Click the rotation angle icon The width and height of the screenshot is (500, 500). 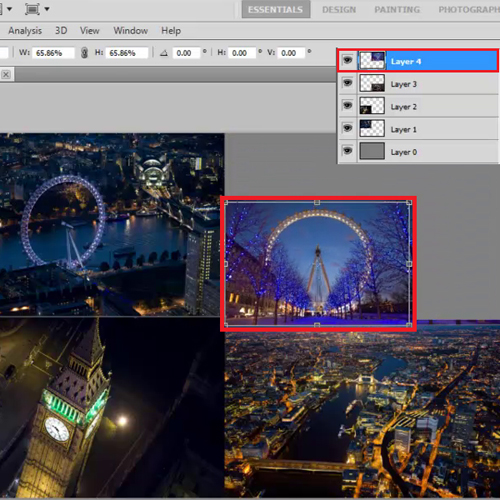tap(164, 53)
